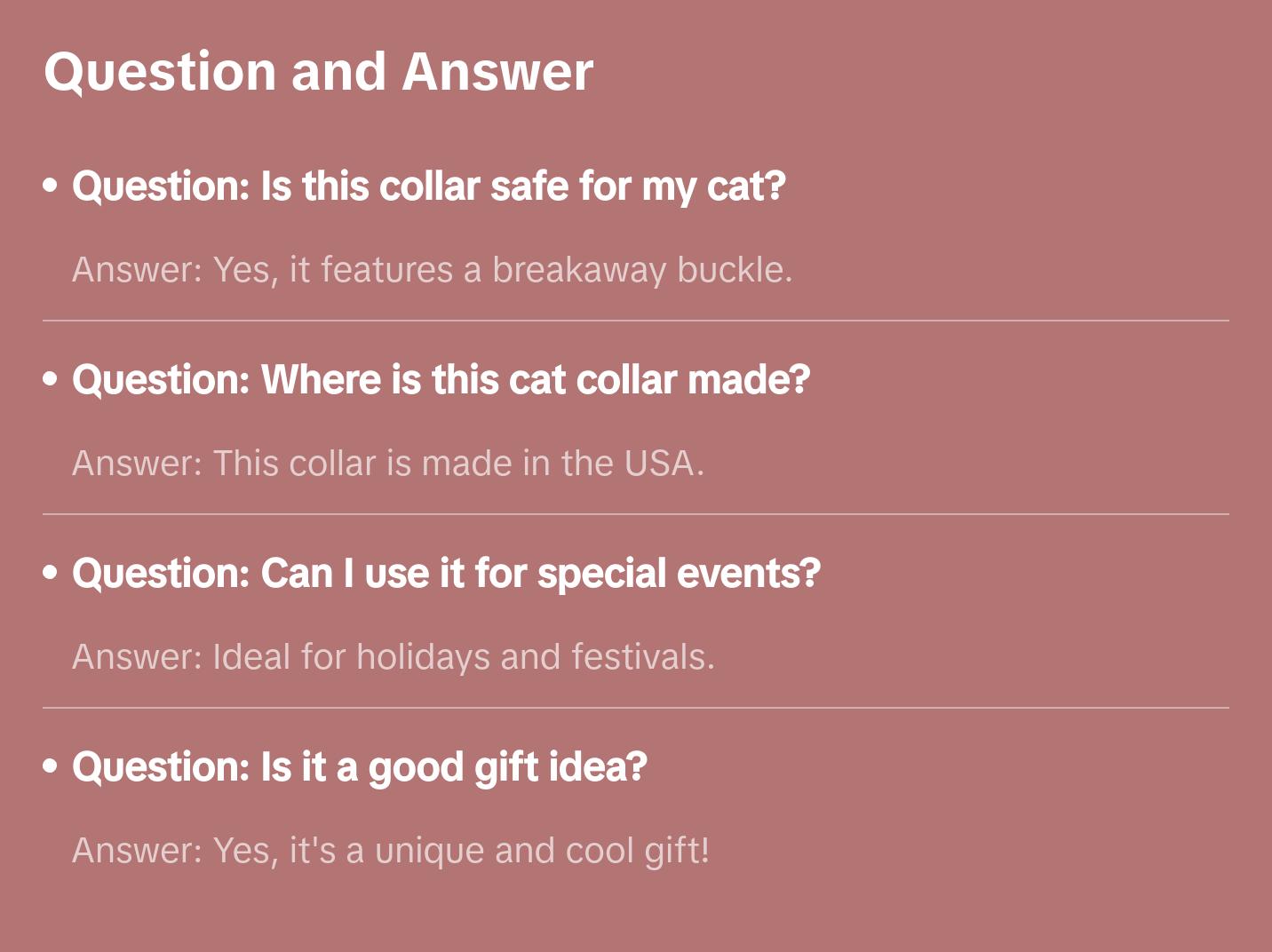Click the "unique and cool gift" answer
The height and width of the screenshot is (952, 1272).
[391, 851]
